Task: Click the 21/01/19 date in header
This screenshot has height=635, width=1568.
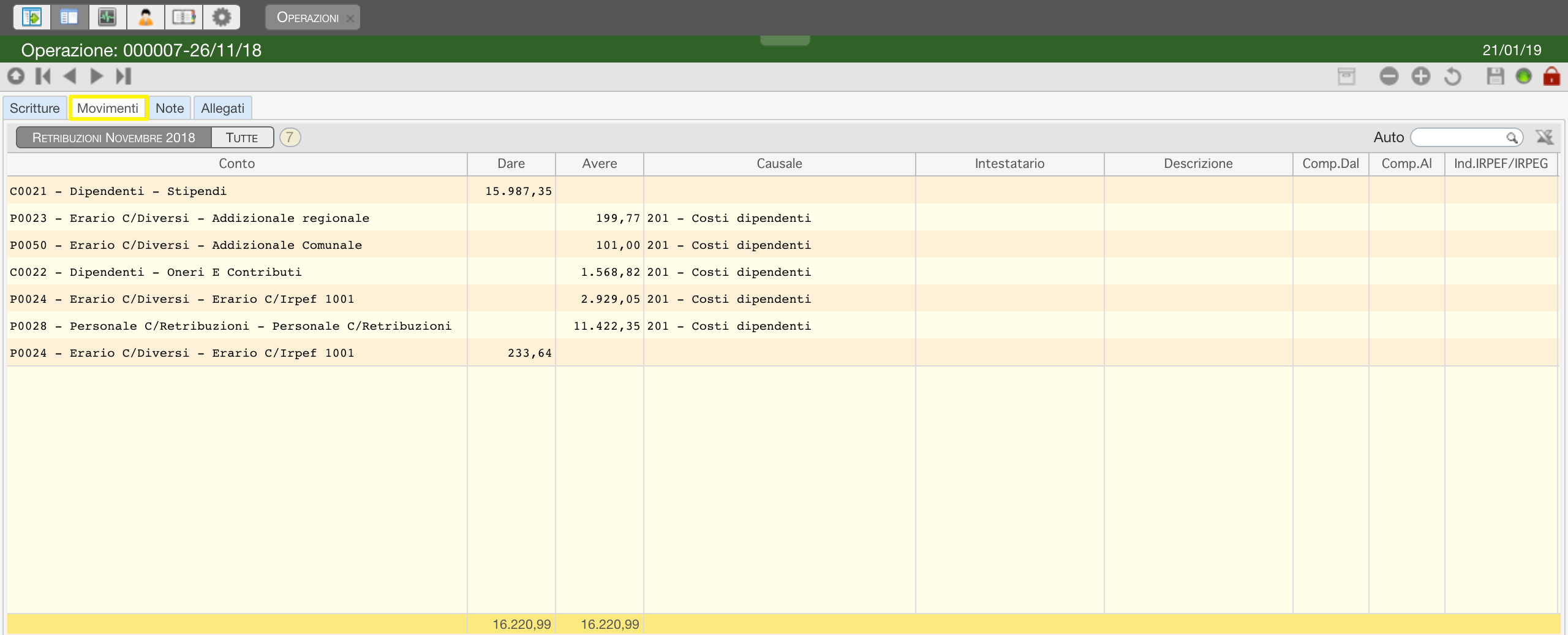Action: pos(1512,50)
